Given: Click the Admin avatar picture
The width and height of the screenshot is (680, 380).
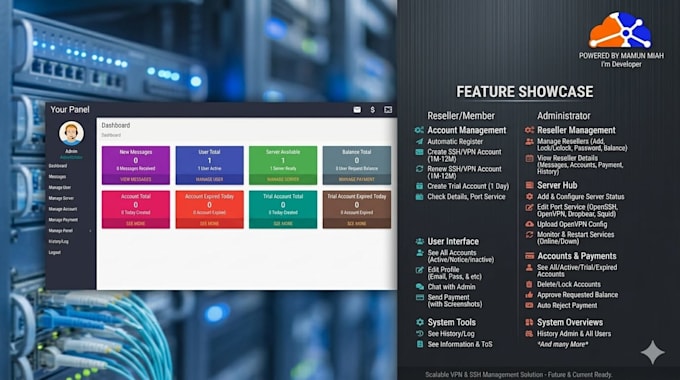Looking at the screenshot, I should coord(71,134).
